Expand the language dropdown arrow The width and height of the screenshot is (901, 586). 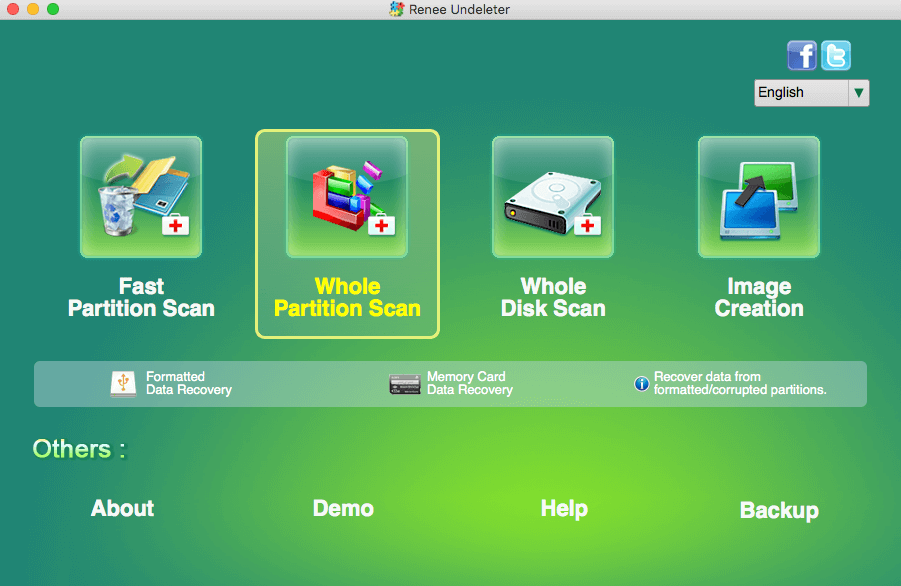click(858, 92)
